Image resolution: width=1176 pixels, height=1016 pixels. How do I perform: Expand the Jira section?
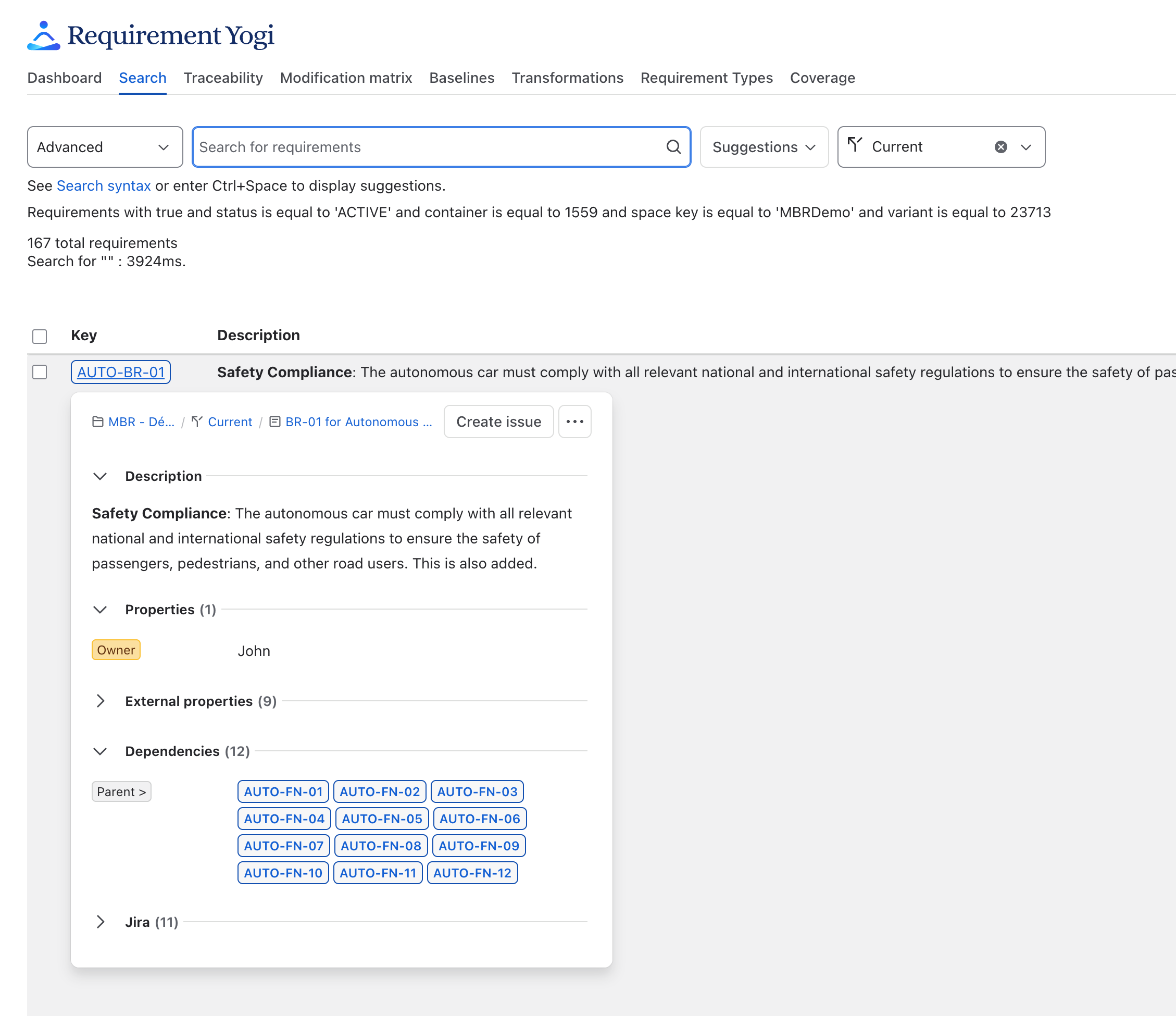(100, 922)
